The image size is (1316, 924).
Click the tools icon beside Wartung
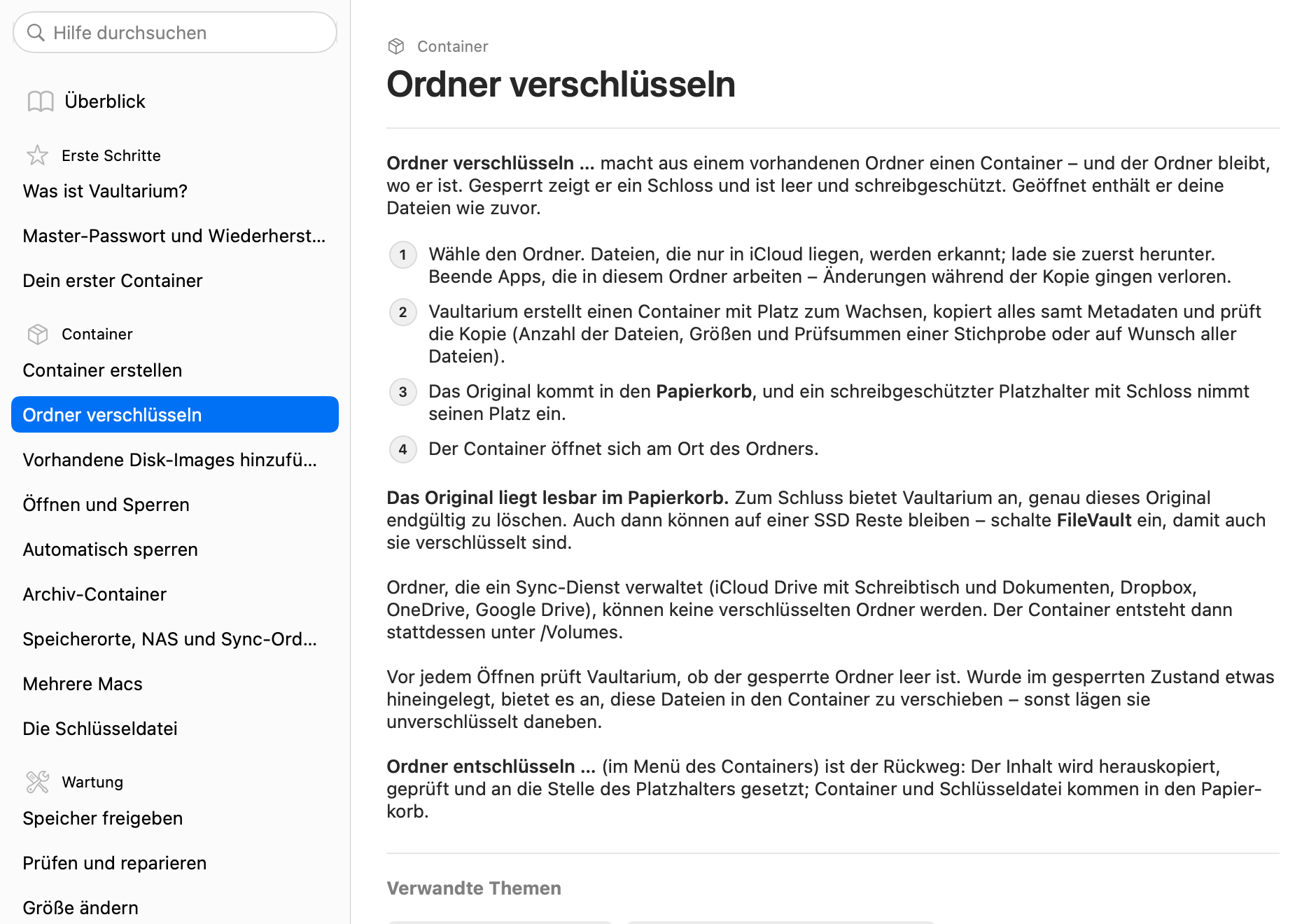coord(38,782)
